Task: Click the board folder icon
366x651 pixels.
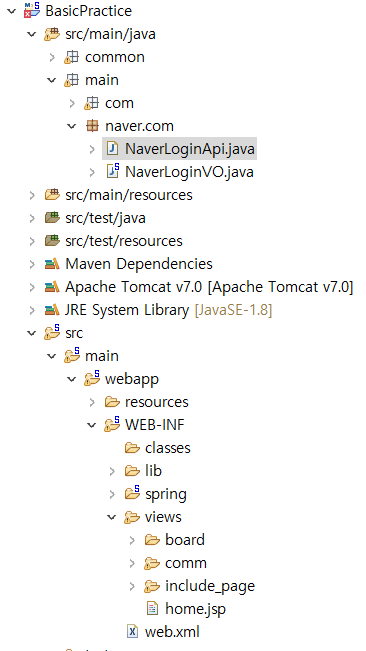Action: coord(152,540)
